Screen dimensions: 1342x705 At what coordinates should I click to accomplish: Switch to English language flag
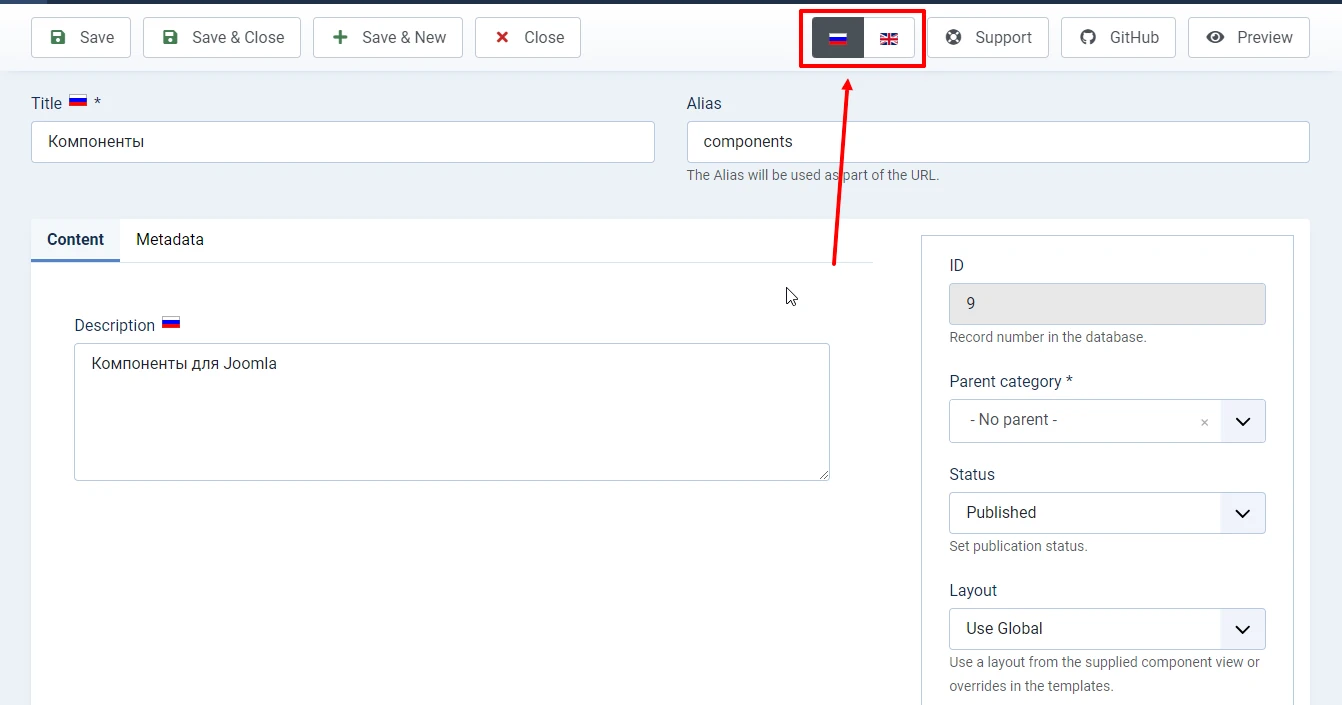coord(889,38)
